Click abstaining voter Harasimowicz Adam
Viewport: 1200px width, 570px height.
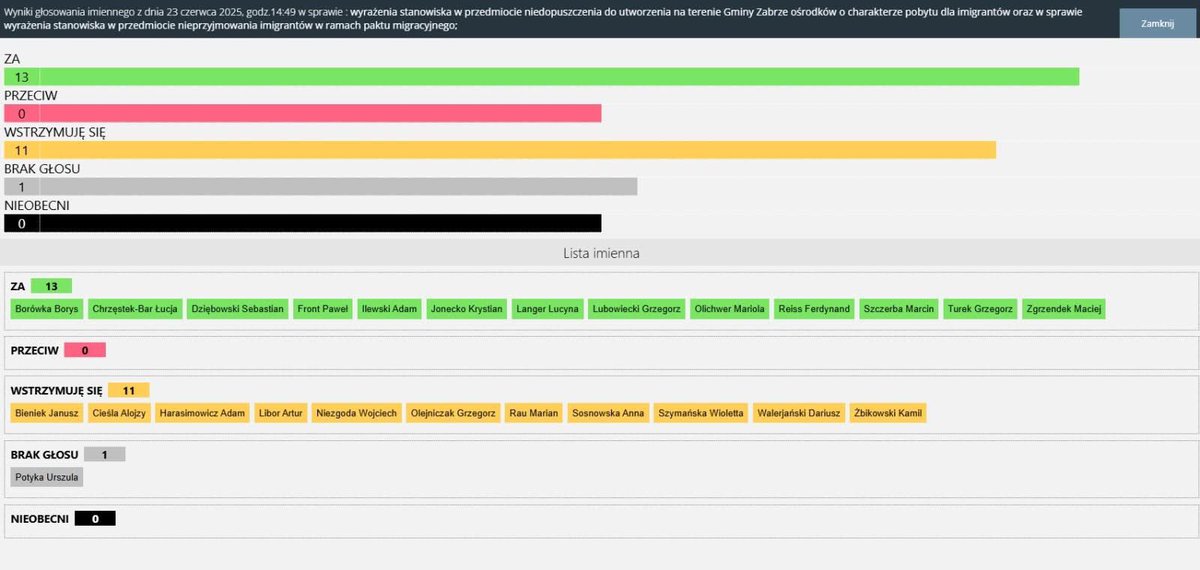[x=203, y=413]
